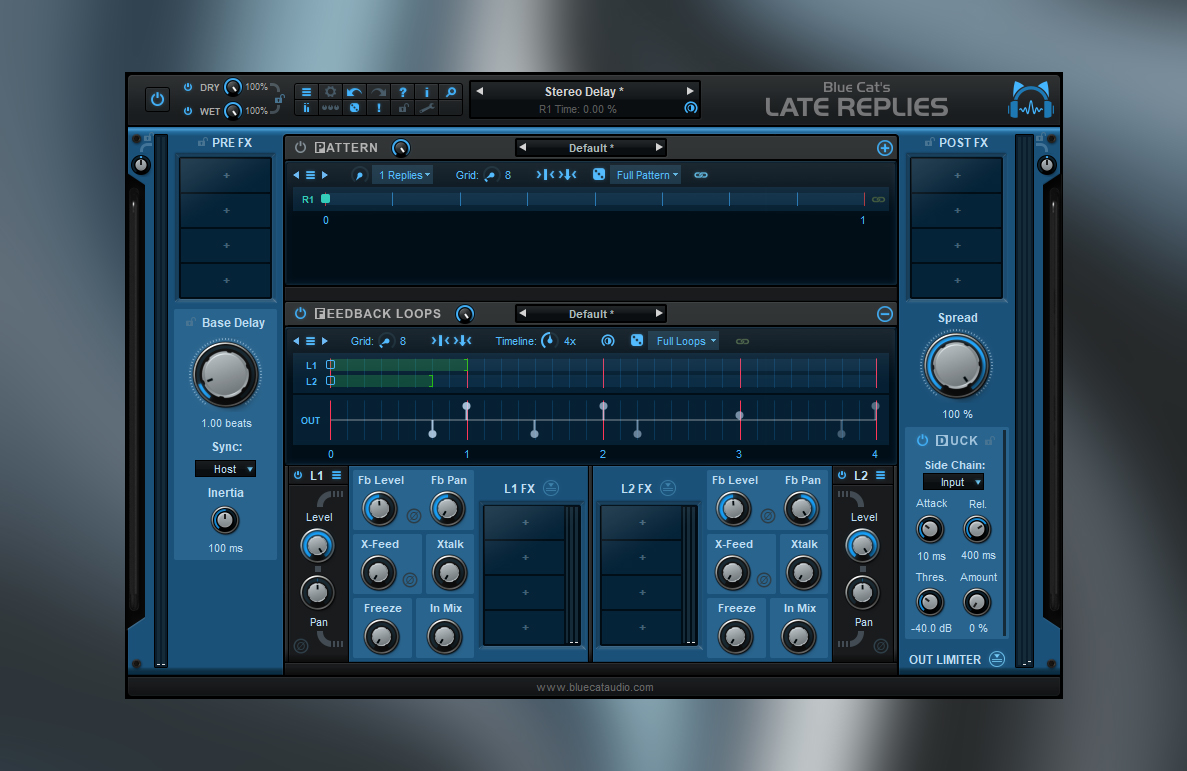The height and width of the screenshot is (771, 1187).
Task: Click the Feedback Loops previous preset arrow
Action: tap(522, 314)
